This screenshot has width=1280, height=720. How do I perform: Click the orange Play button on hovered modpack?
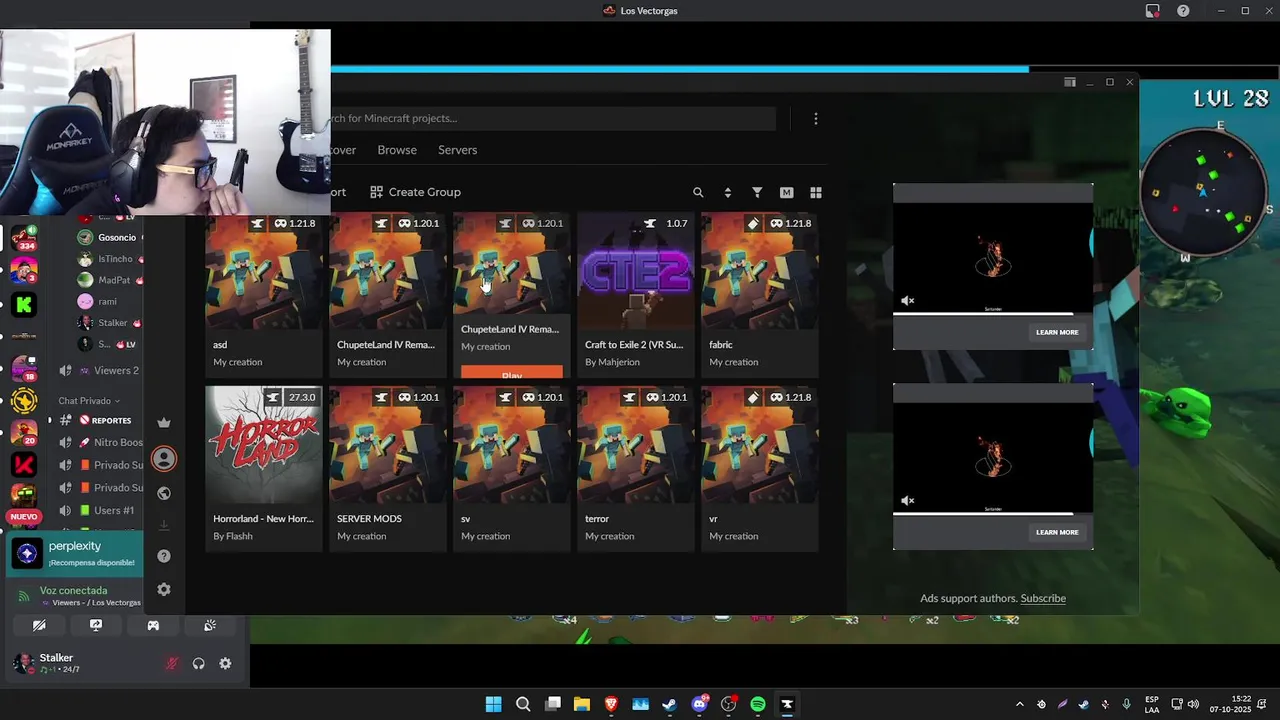point(511,373)
